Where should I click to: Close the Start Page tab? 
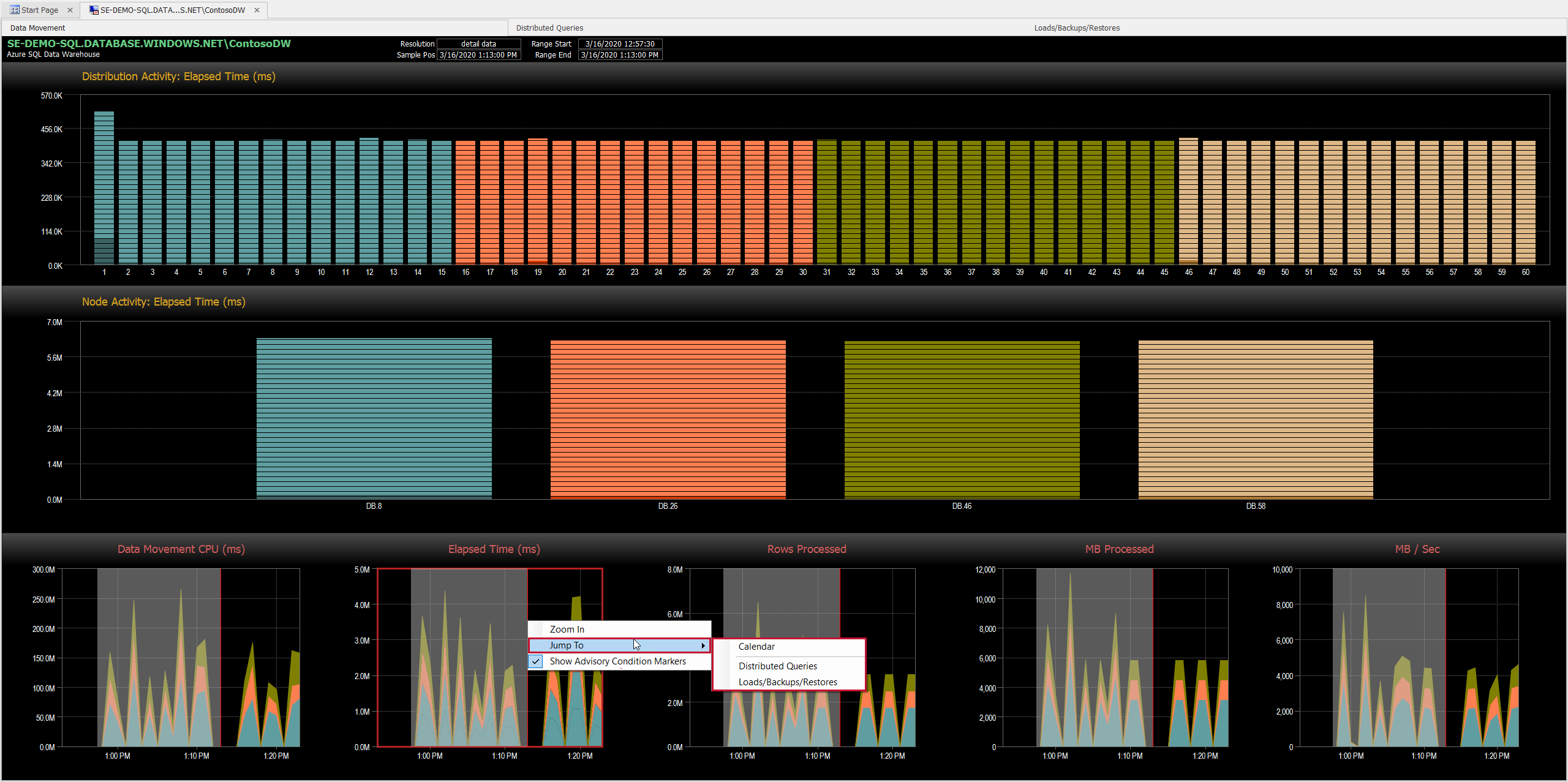[70, 10]
